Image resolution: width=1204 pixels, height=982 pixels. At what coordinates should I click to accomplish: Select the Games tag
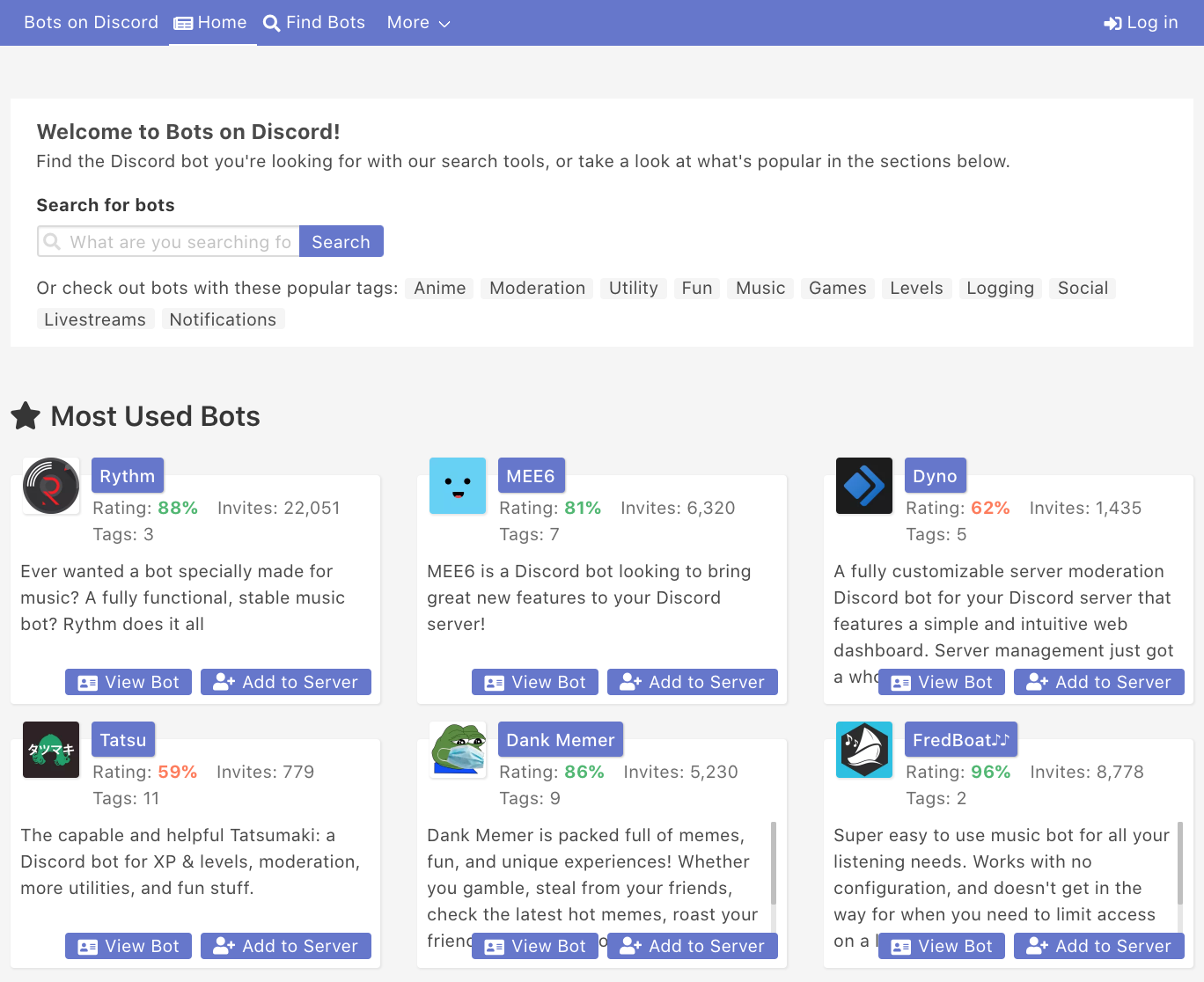coord(838,289)
